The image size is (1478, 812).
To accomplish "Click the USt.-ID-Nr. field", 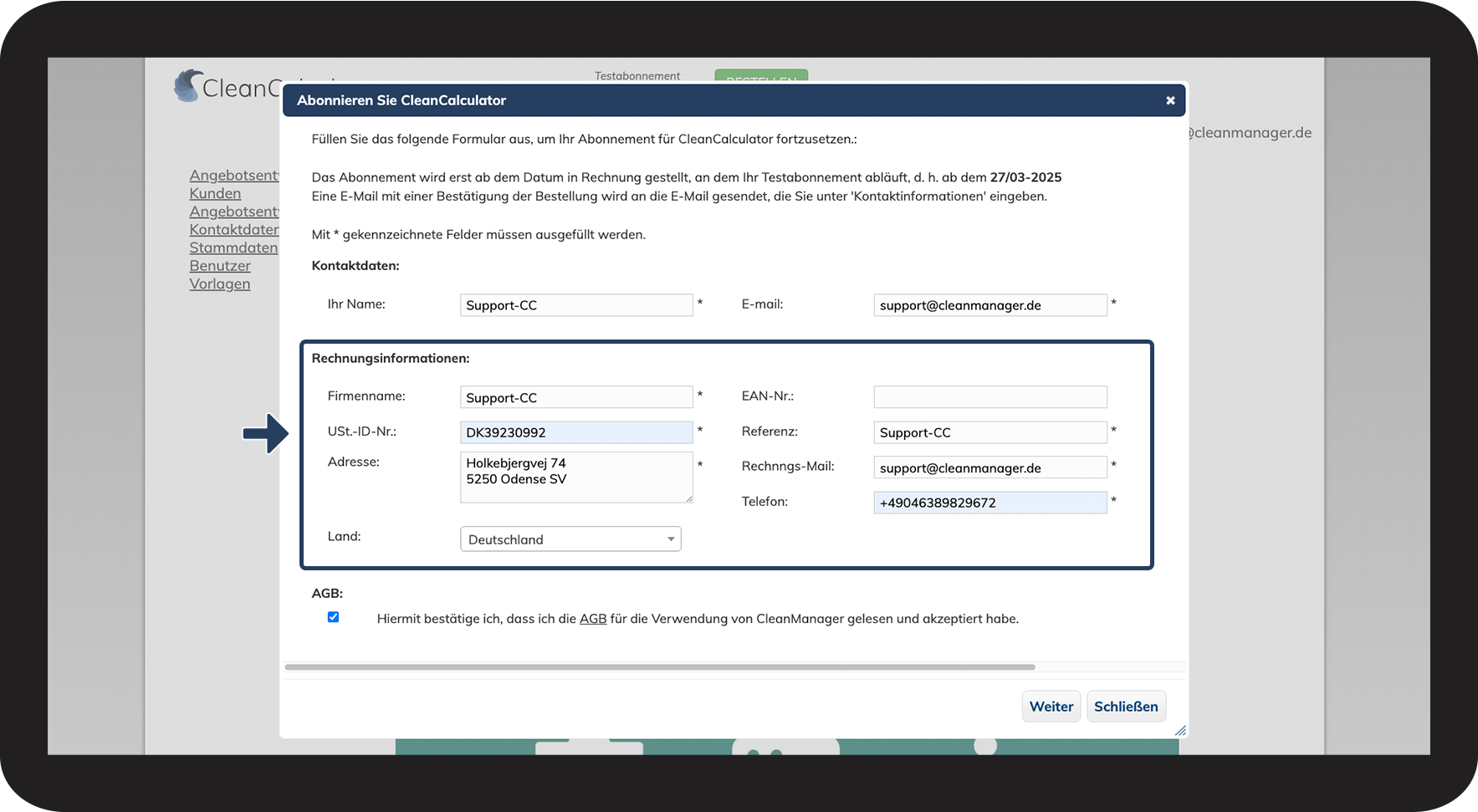I will coord(575,432).
